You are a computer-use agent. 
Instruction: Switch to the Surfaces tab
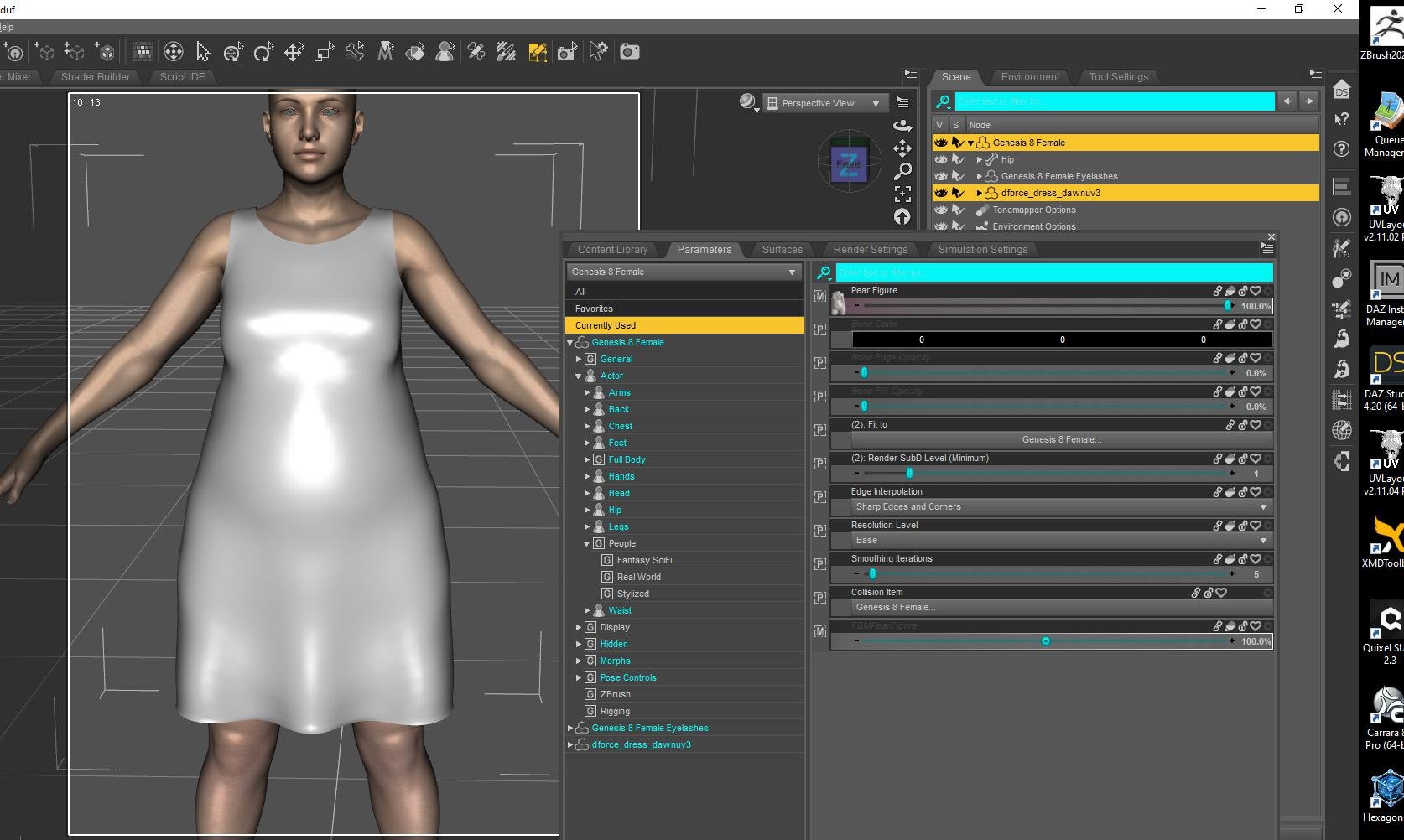pos(782,250)
